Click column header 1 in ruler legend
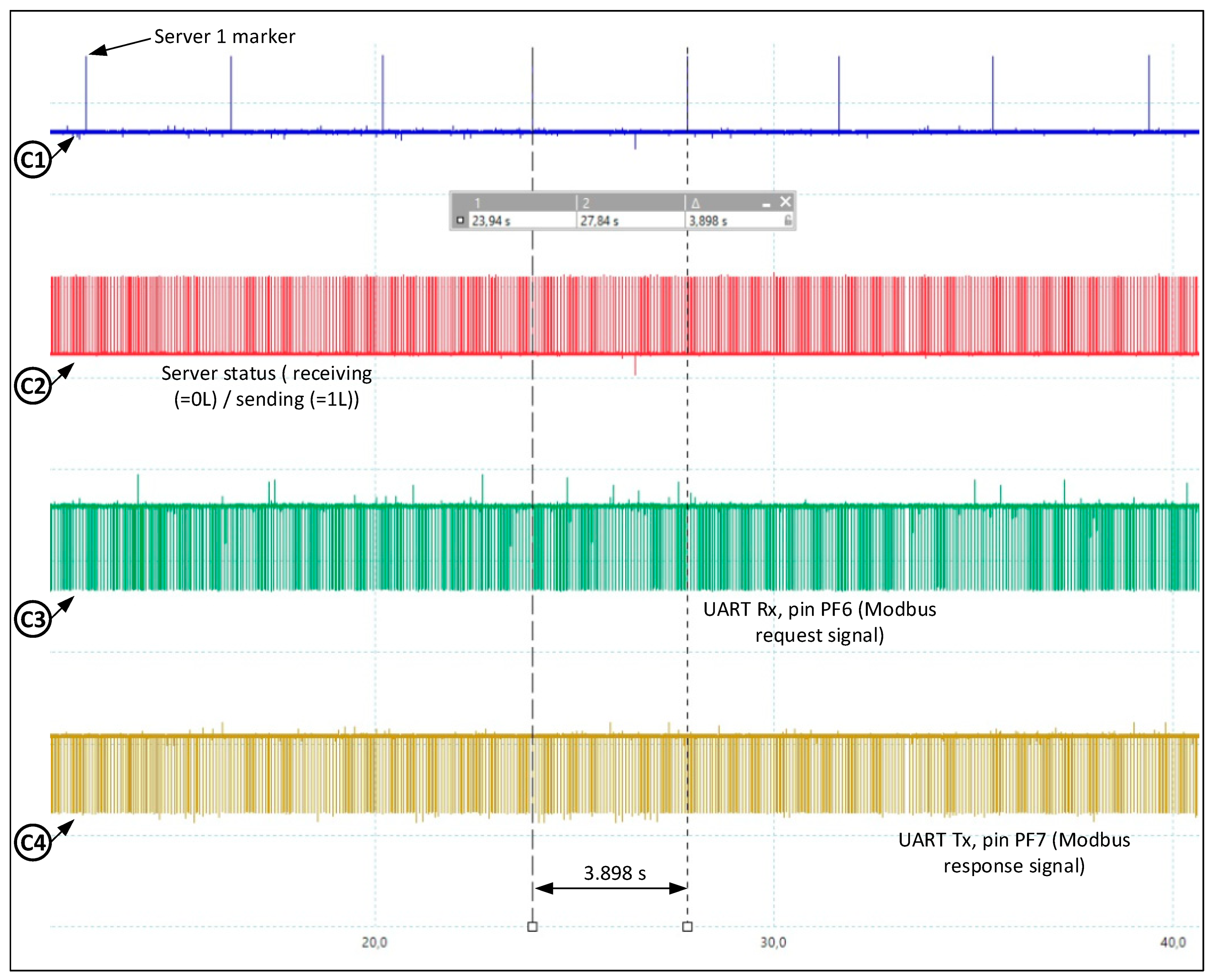This screenshot has width=1215, height=980. (478, 203)
